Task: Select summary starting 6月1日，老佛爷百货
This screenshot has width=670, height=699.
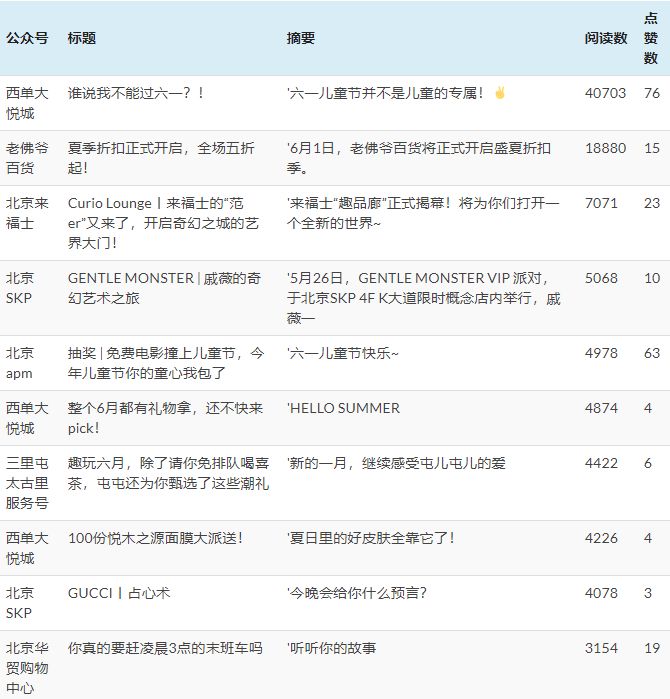Action: click(419, 158)
